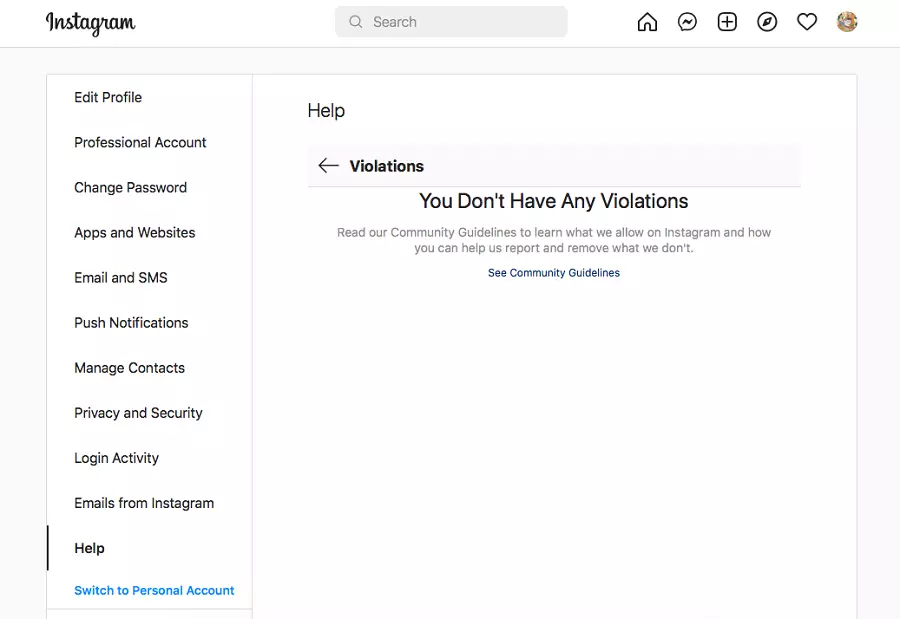Go to Change Password section

130,187
